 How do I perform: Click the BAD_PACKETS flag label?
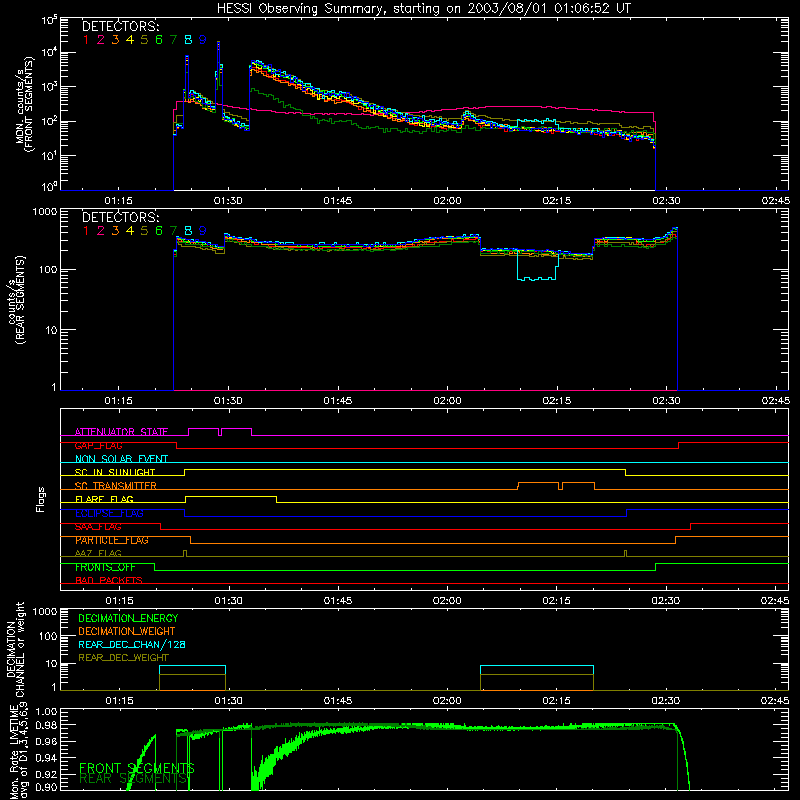pyautogui.click(x=109, y=580)
